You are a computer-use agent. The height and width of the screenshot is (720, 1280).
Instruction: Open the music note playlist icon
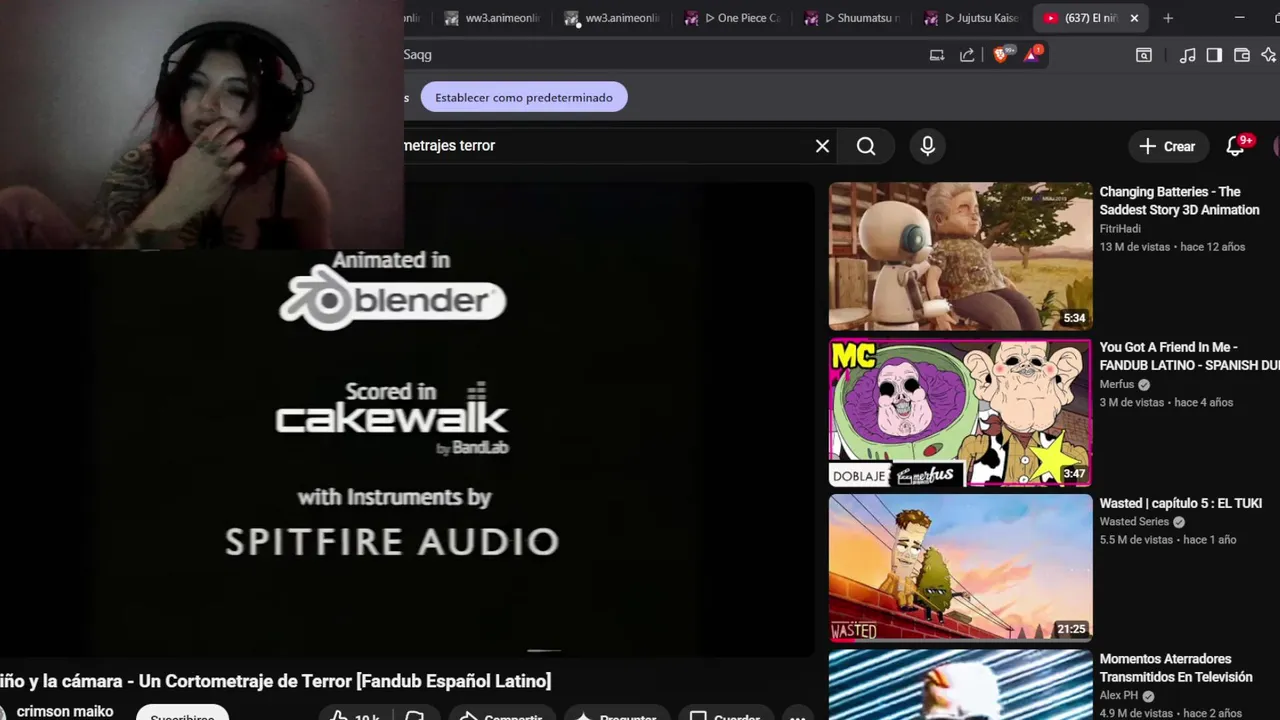coord(1187,55)
